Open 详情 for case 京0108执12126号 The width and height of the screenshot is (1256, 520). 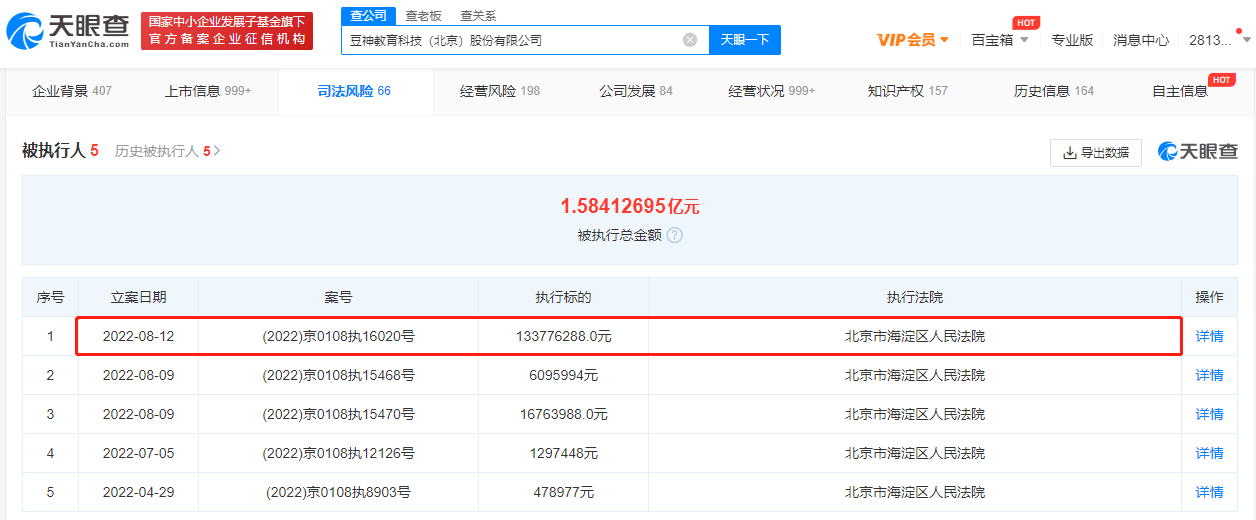1210,453
